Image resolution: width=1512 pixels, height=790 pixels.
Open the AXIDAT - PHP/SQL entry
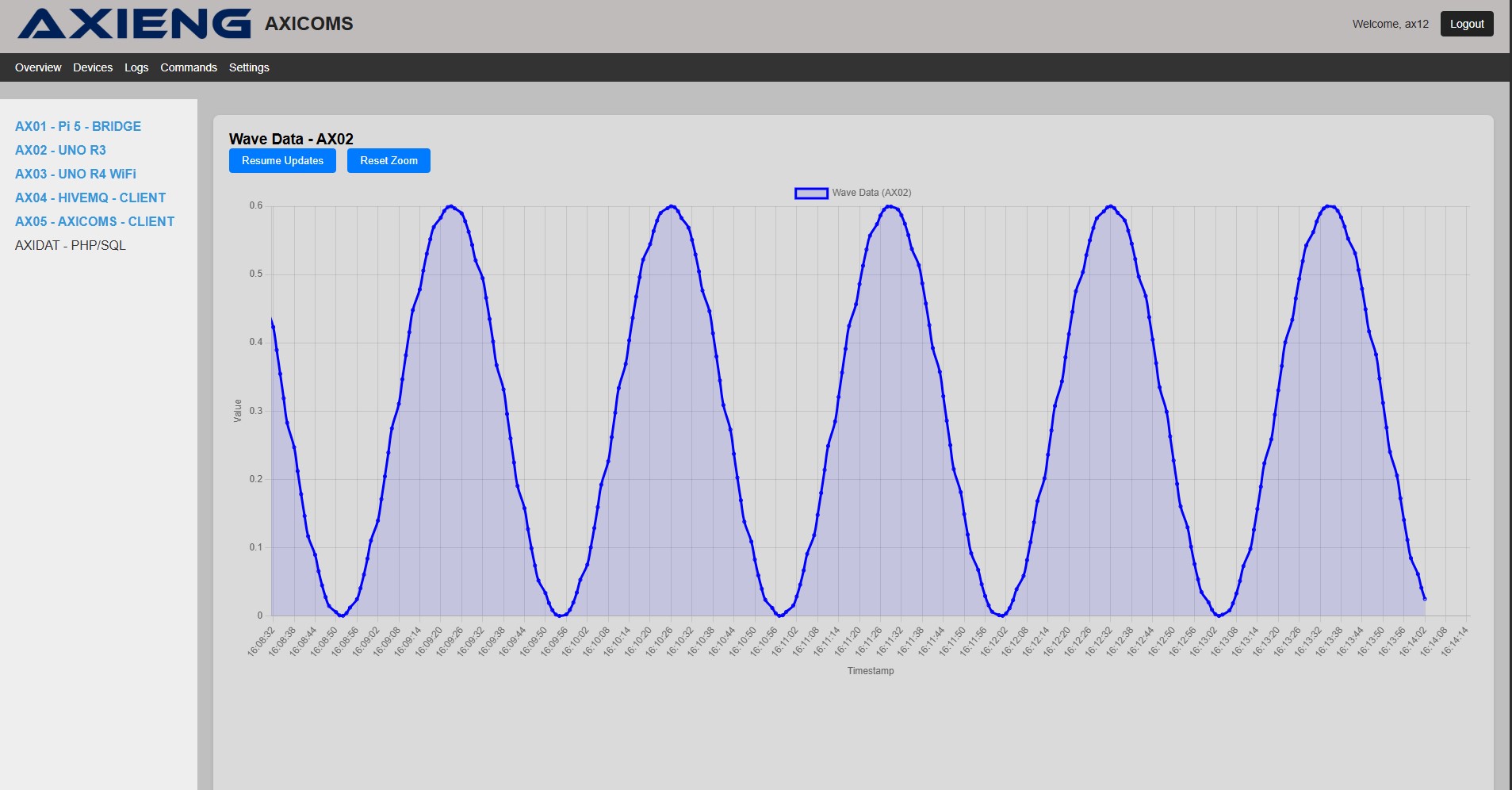(71, 245)
